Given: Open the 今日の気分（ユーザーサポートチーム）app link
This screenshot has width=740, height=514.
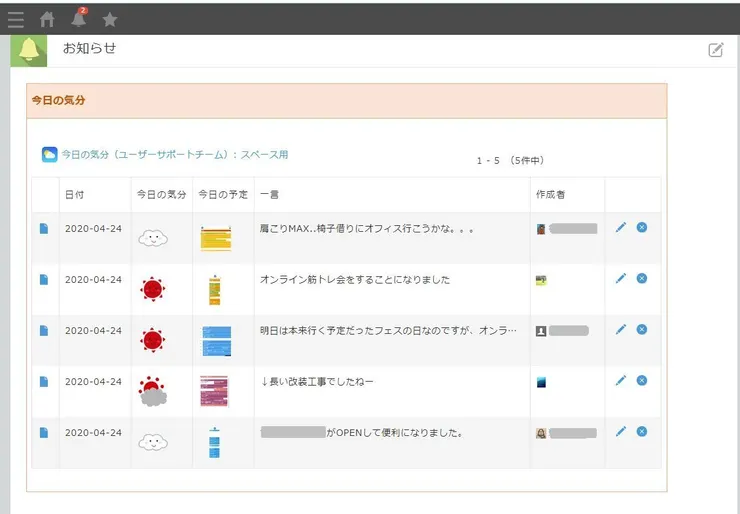Looking at the screenshot, I should tap(174, 155).
